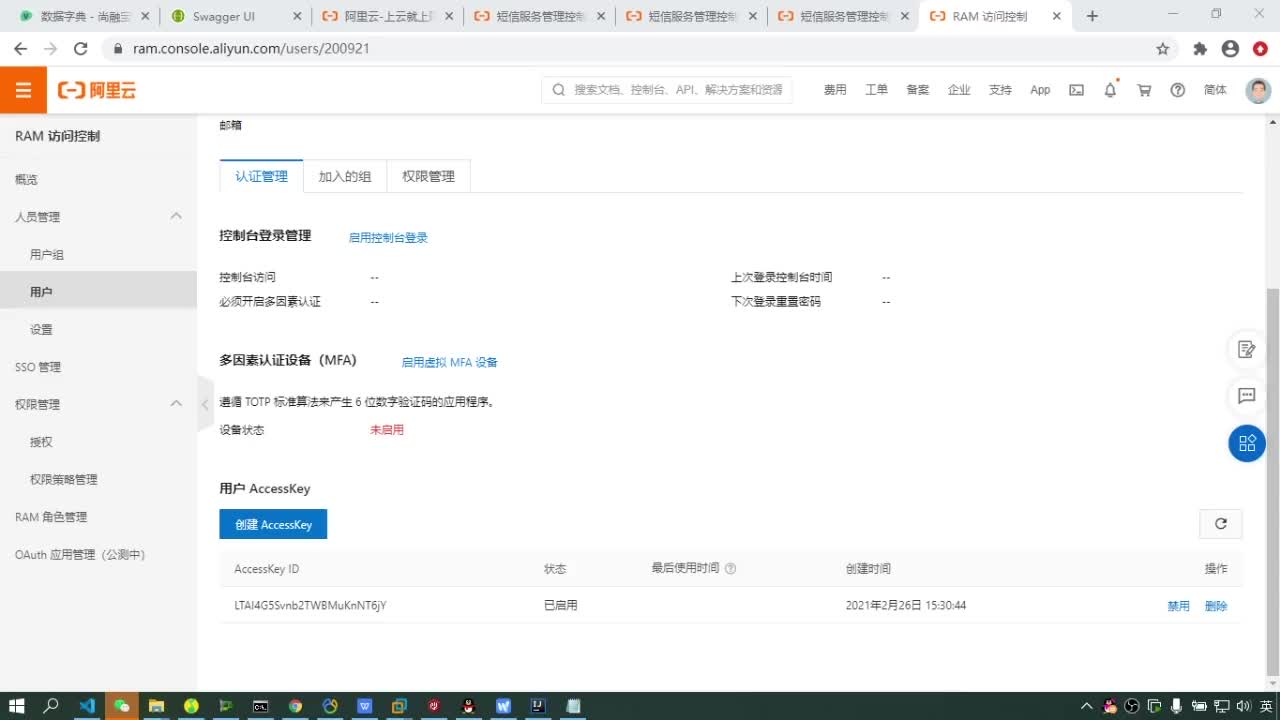The image size is (1280, 720).
Task: Click the AccessKey ID LTAI4G5Svnb2TWBMuKnNT6jY
Action: pyautogui.click(x=310, y=606)
